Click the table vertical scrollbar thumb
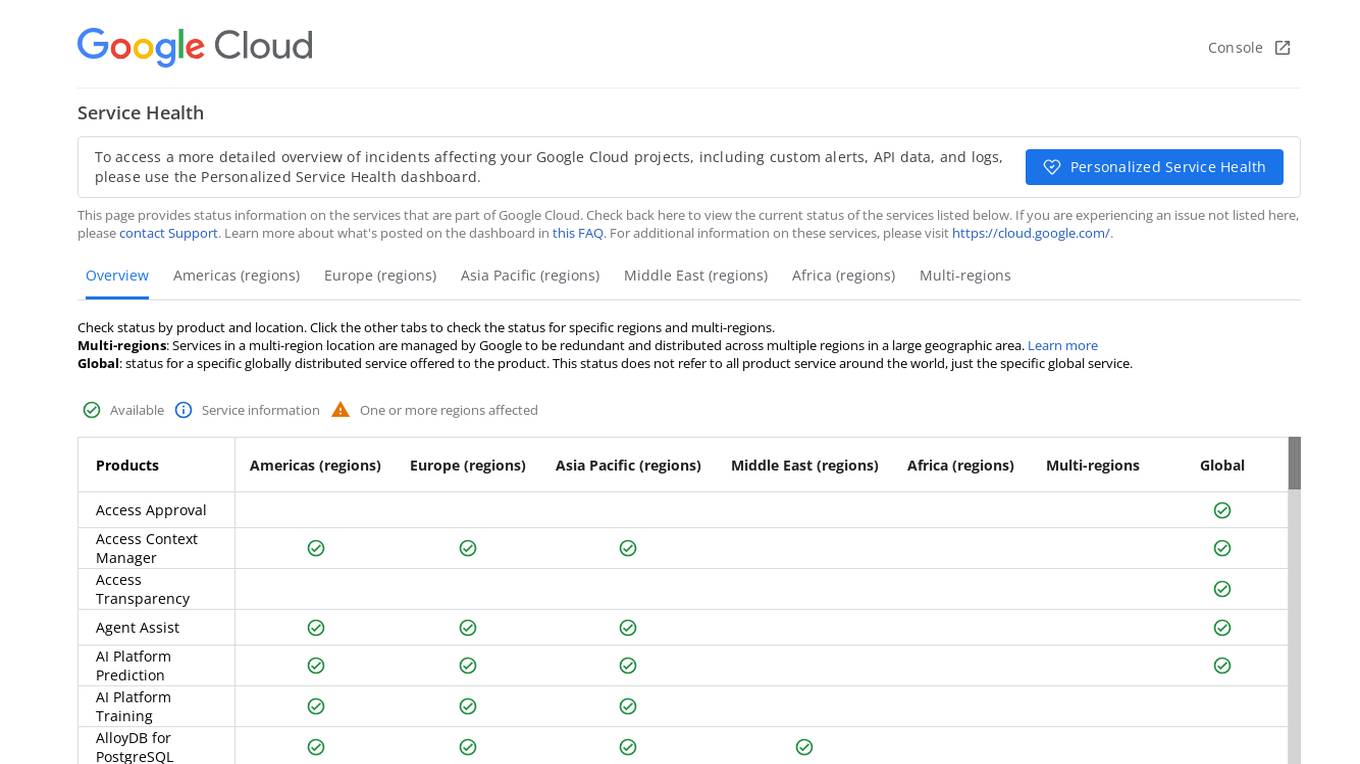 coord(1294,463)
